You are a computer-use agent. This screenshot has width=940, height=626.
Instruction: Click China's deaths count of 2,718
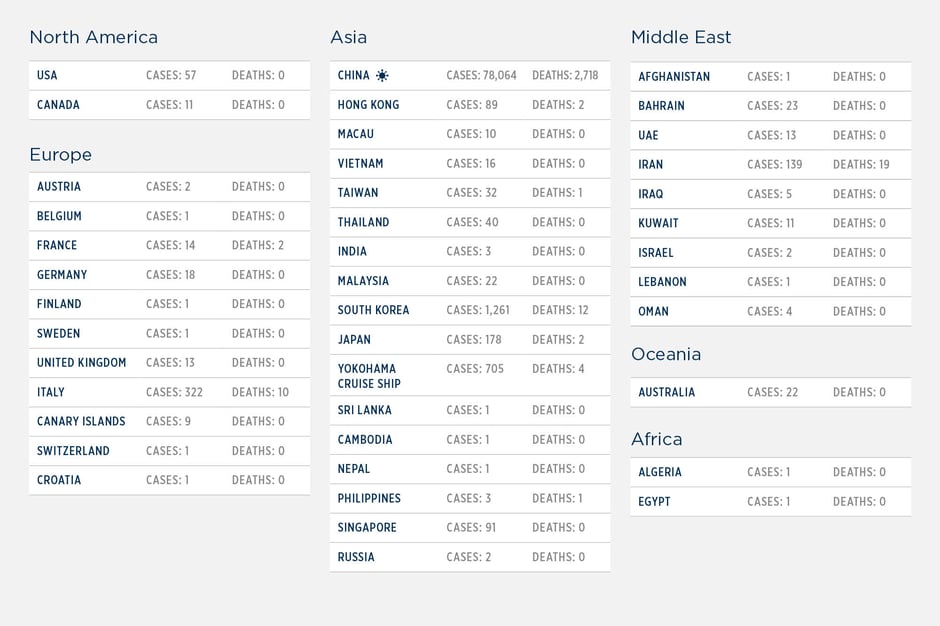(x=565, y=76)
